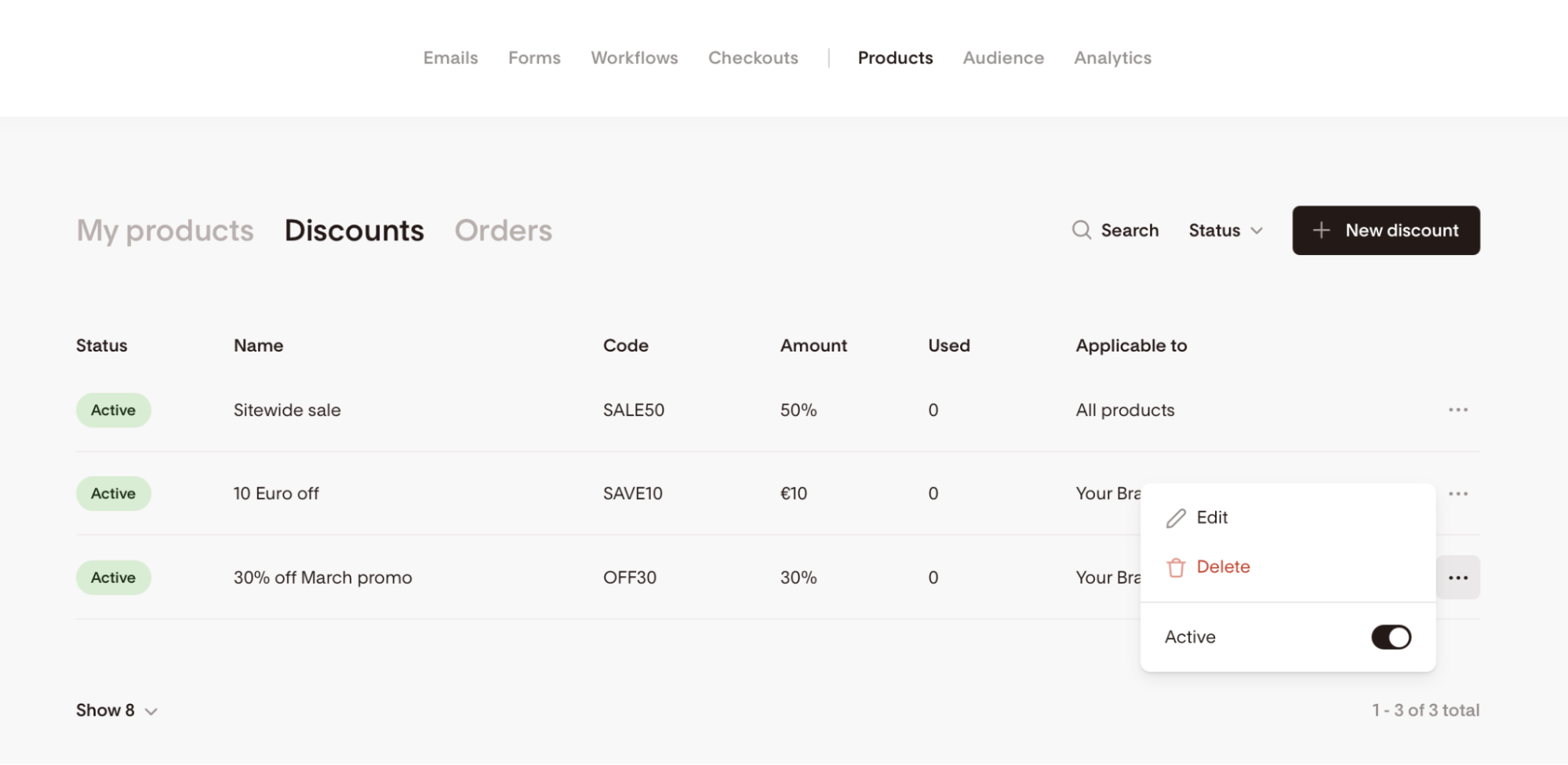1568x765 pixels.
Task: Open the Emails section
Action: click(x=450, y=58)
